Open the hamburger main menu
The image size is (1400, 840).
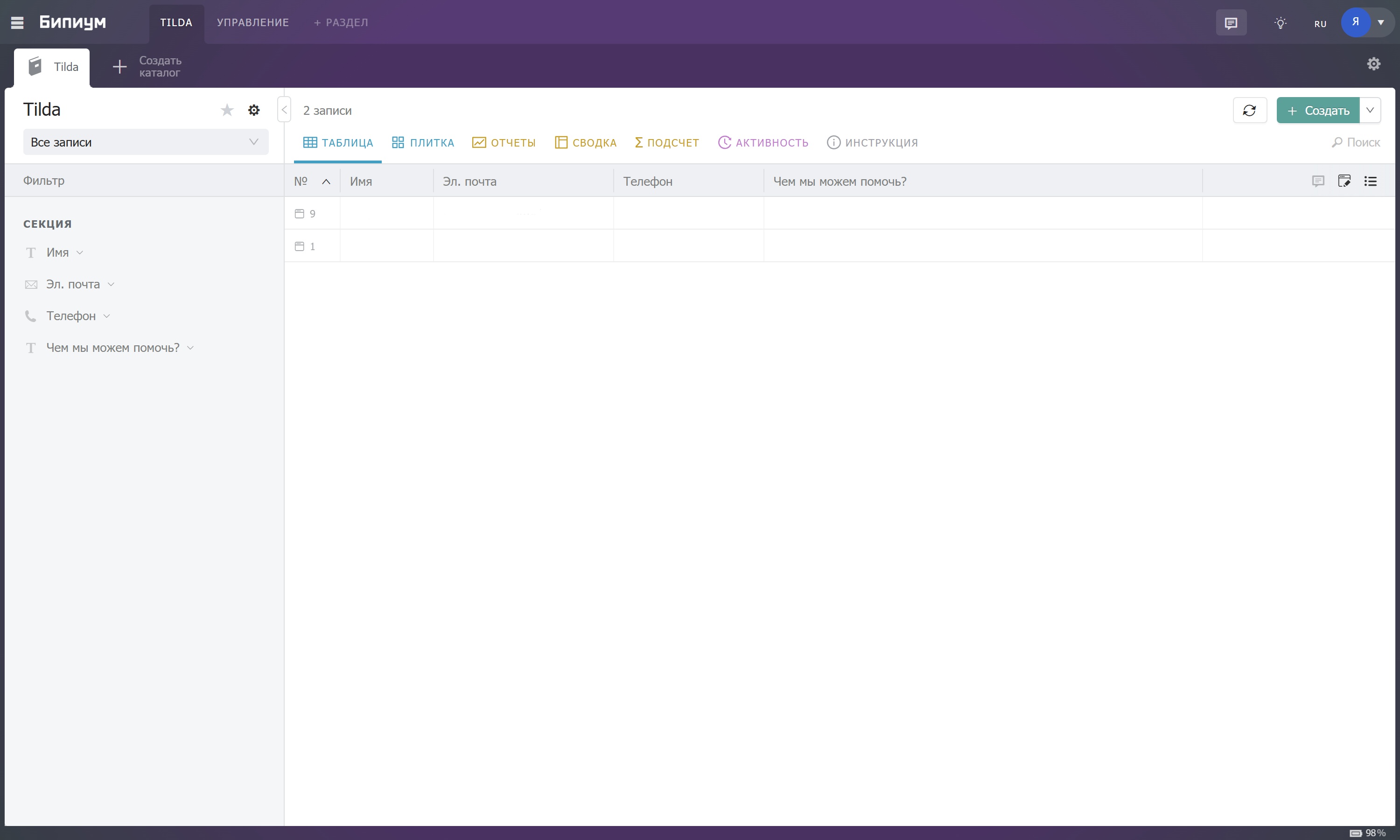(17, 23)
